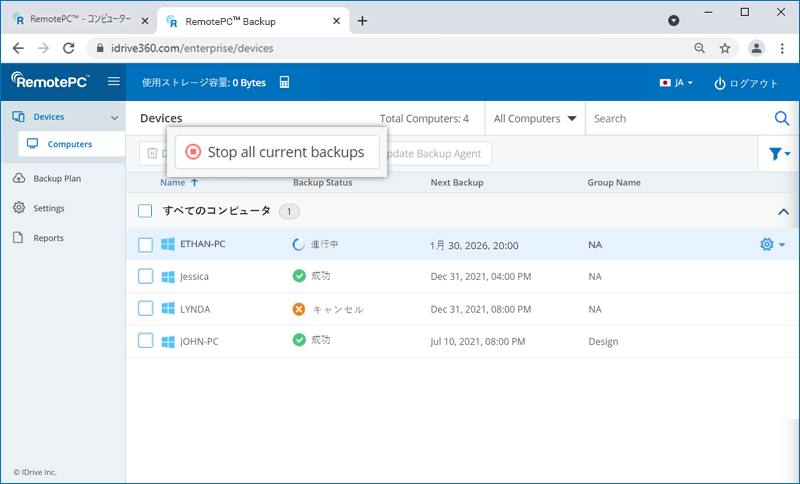800x484 pixels.
Task: Reload the page with browser refresh
Action: click(x=68, y=48)
